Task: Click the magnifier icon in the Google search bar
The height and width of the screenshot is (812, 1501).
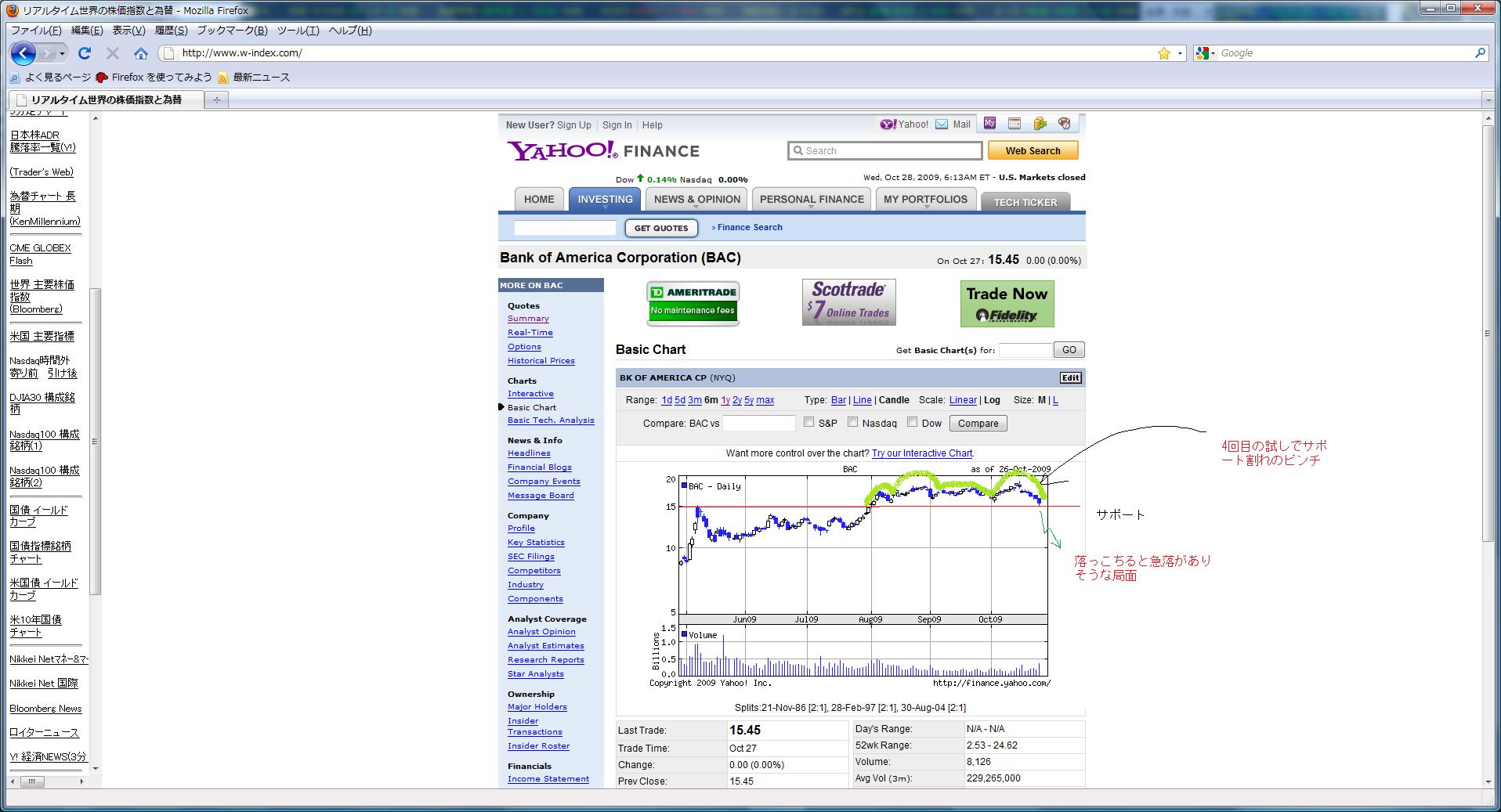Action: point(1480,53)
